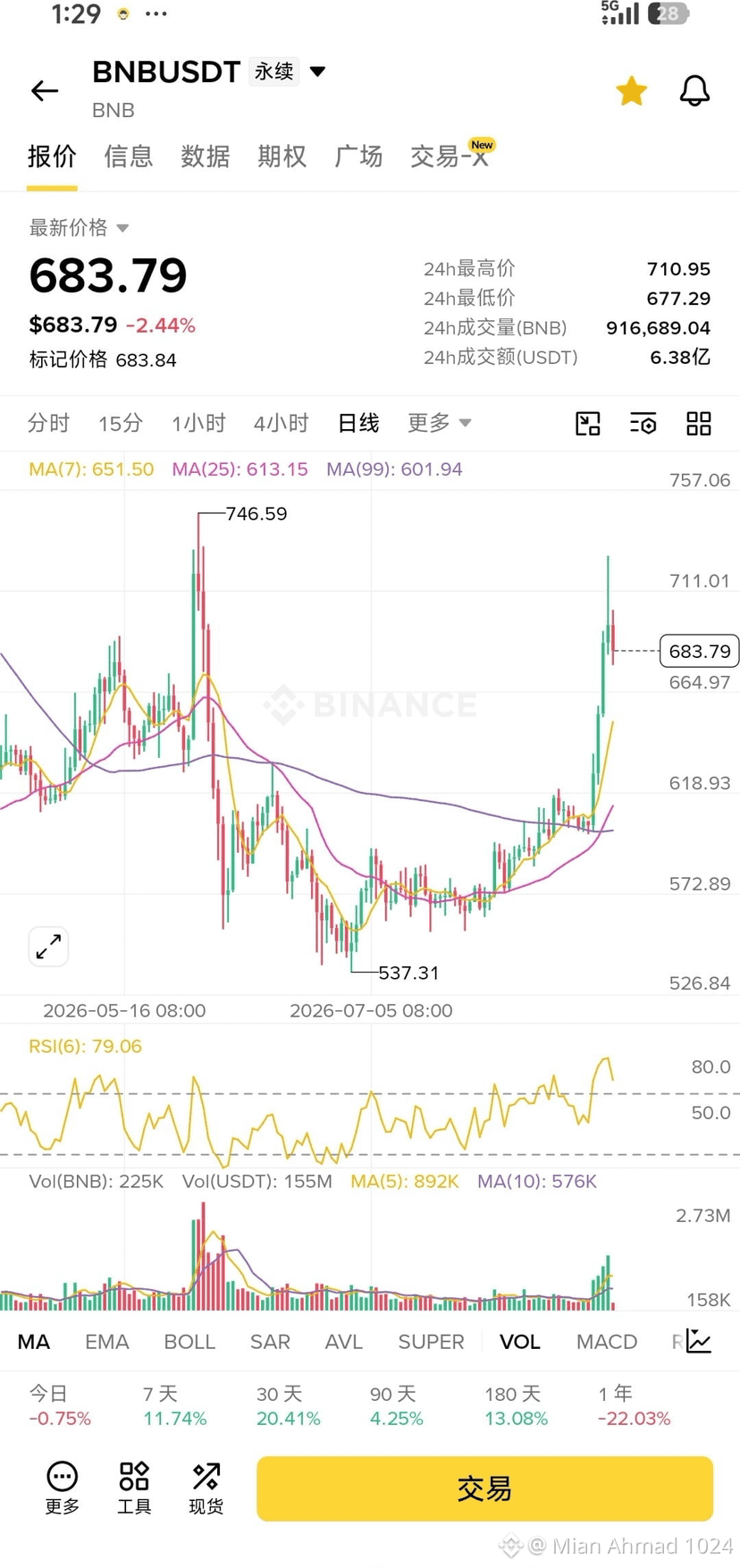Screen dimensions: 740x1568
Task: Tap the battery indicator in status bar
Action: (x=669, y=13)
